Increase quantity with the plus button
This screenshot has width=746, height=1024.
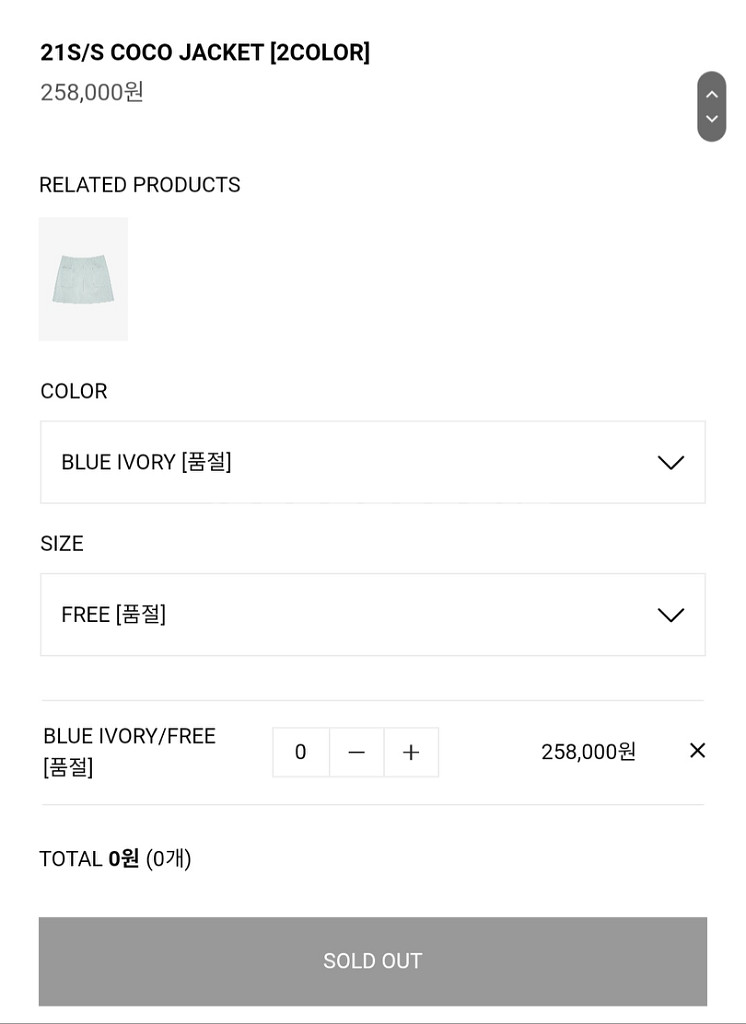(x=411, y=752)
